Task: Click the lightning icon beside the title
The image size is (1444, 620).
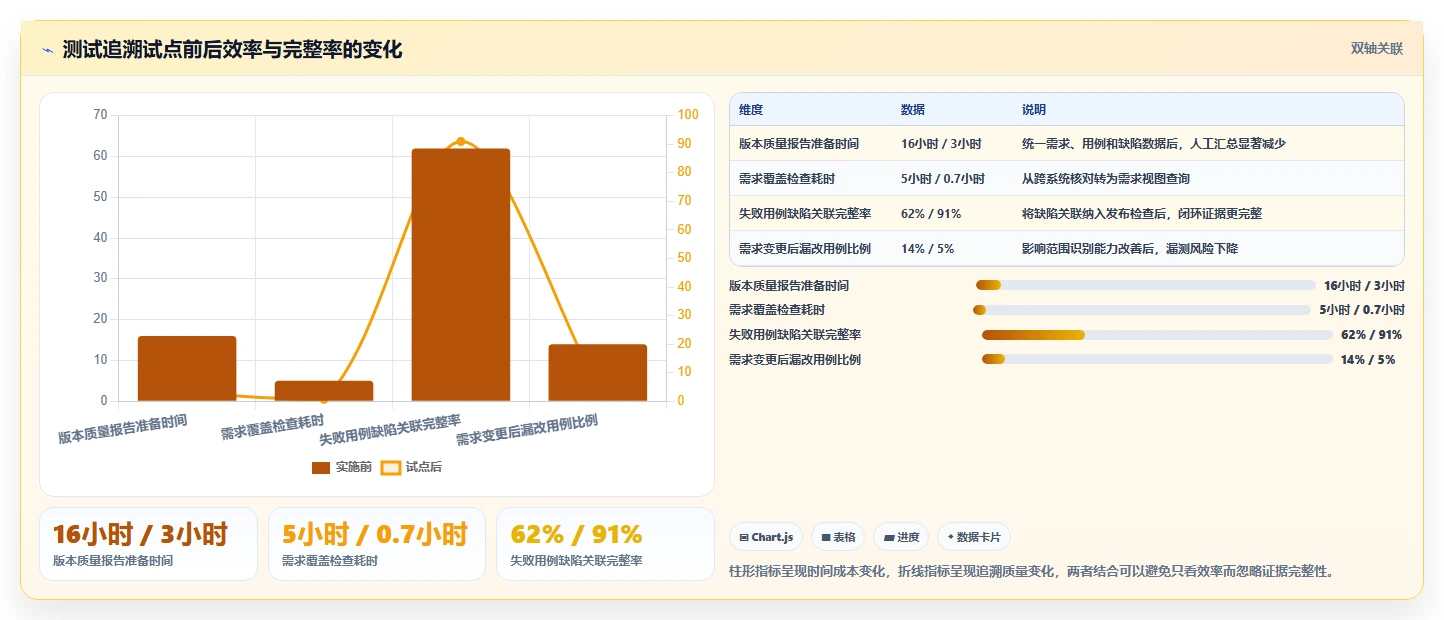Action: 47,50
